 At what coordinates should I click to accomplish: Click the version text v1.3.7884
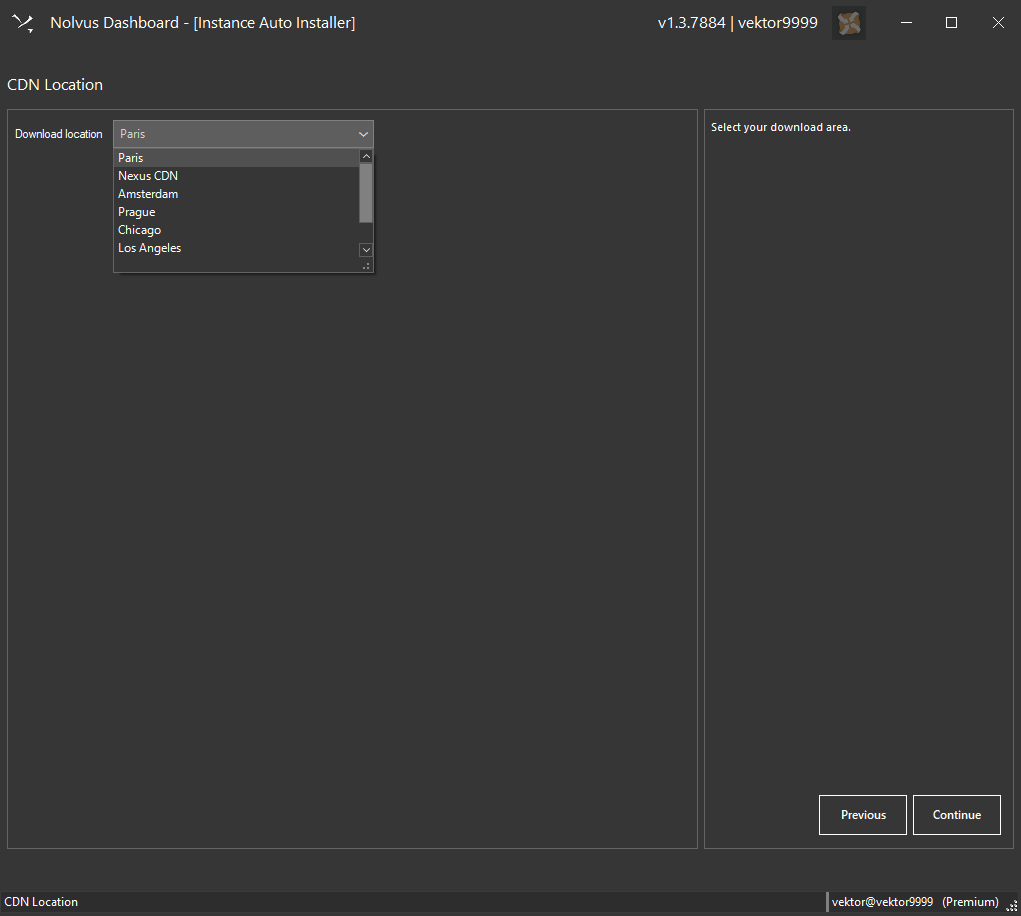(x=692, y=23)
